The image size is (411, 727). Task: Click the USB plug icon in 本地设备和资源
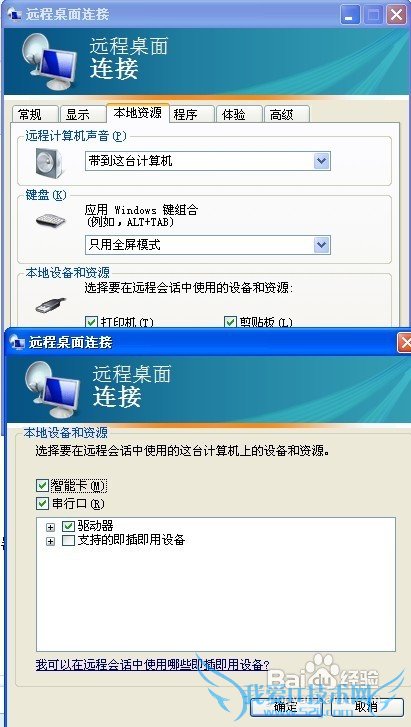[51, 305]
